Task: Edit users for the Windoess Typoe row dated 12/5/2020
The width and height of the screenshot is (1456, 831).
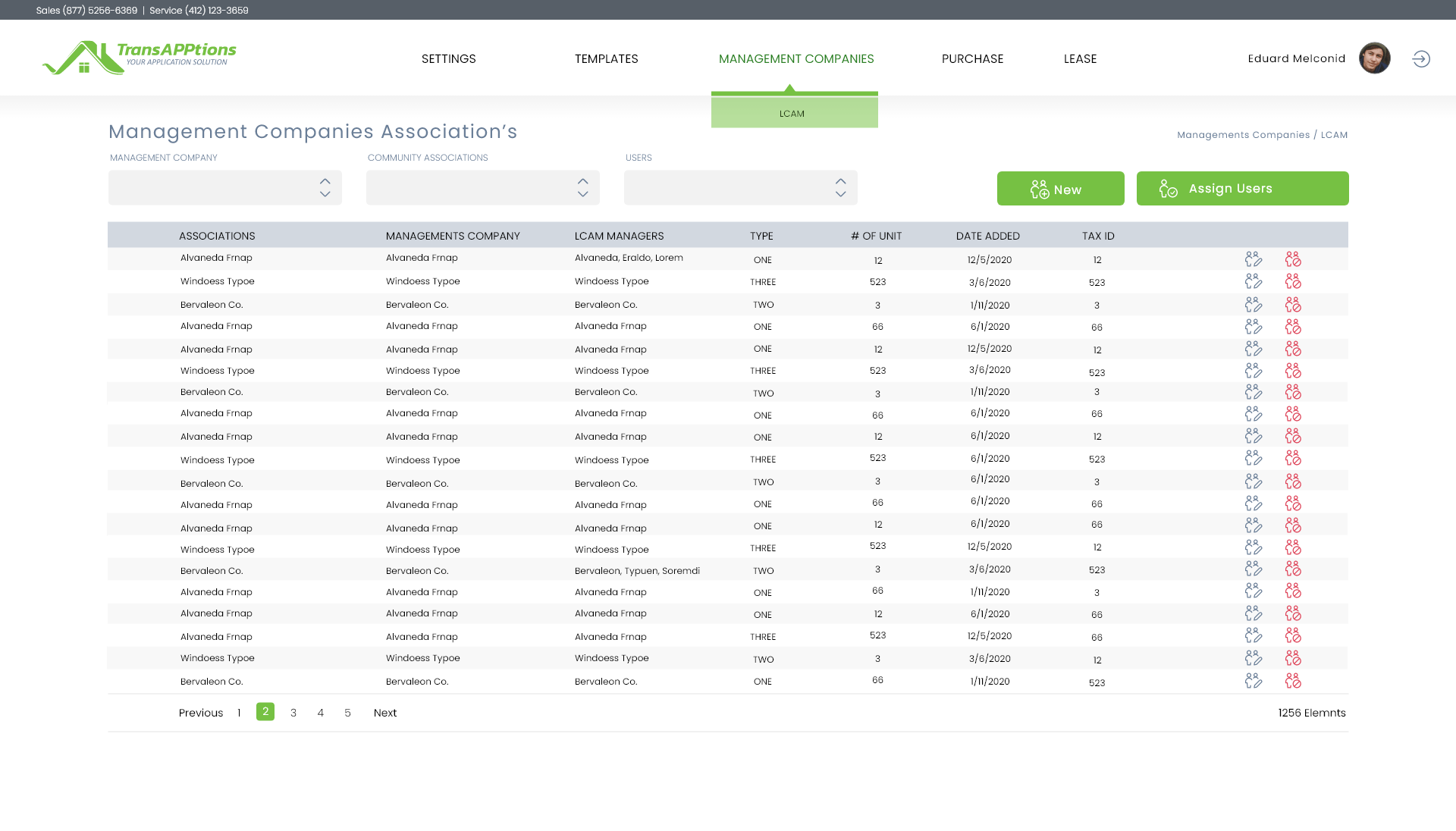Action: pos(1254,547)
